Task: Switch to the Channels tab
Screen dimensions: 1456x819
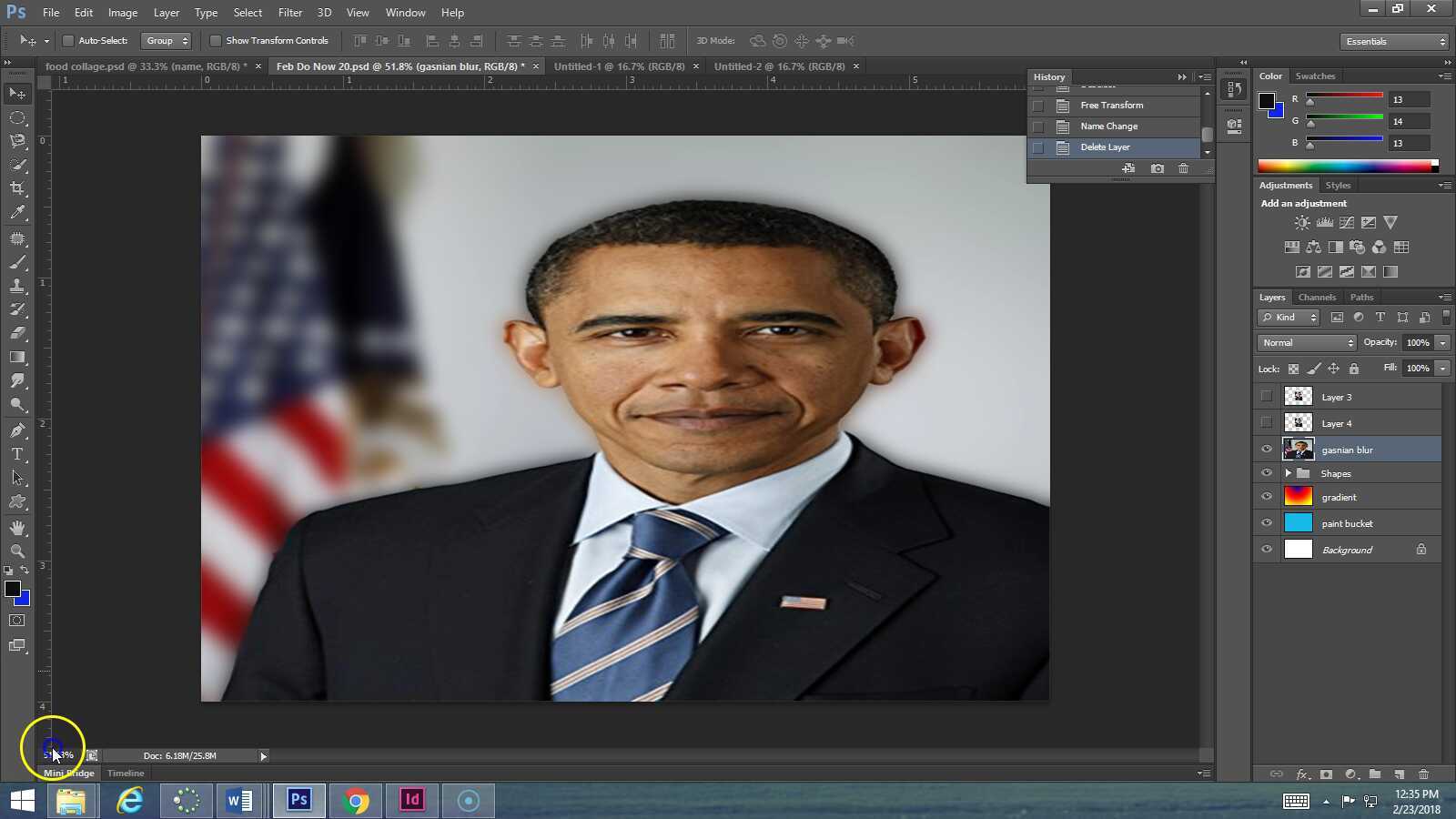Action: [x=1317, y=297]
